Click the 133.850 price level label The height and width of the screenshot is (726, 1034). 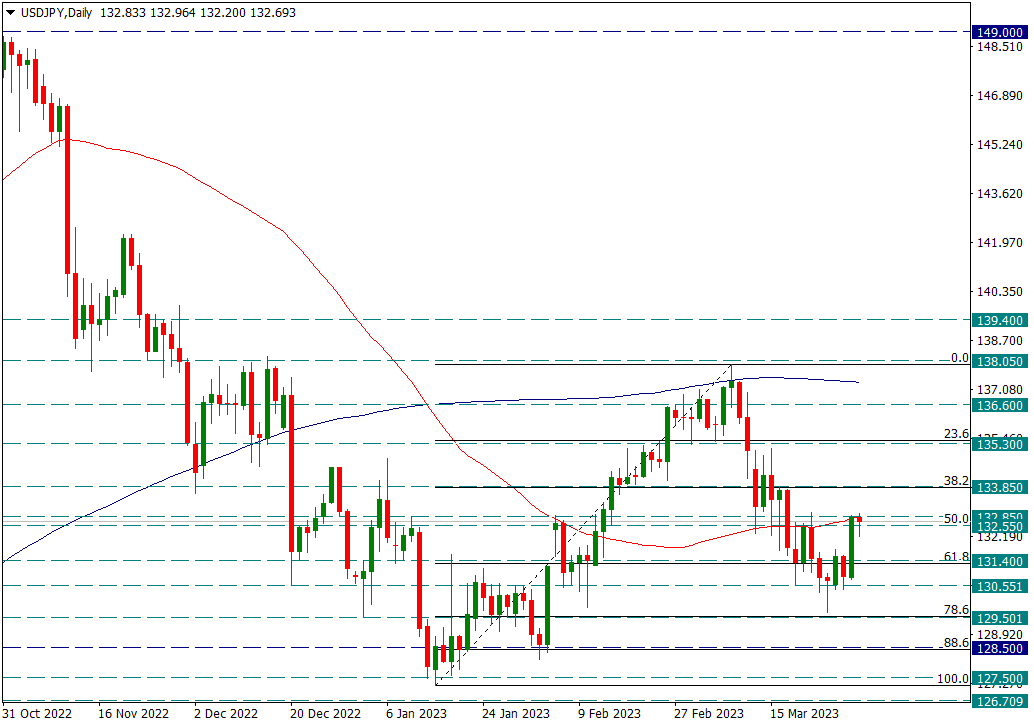pyautogui.click(x=1000, y=488)
